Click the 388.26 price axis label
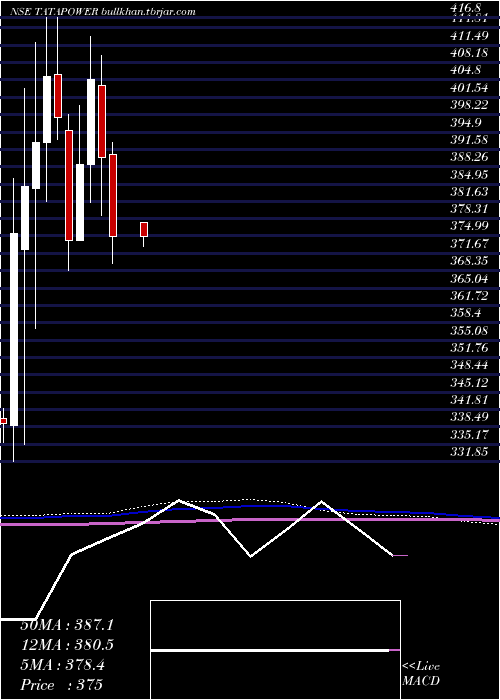This screenshot has width=500, height=700. (x=469, y=157)
